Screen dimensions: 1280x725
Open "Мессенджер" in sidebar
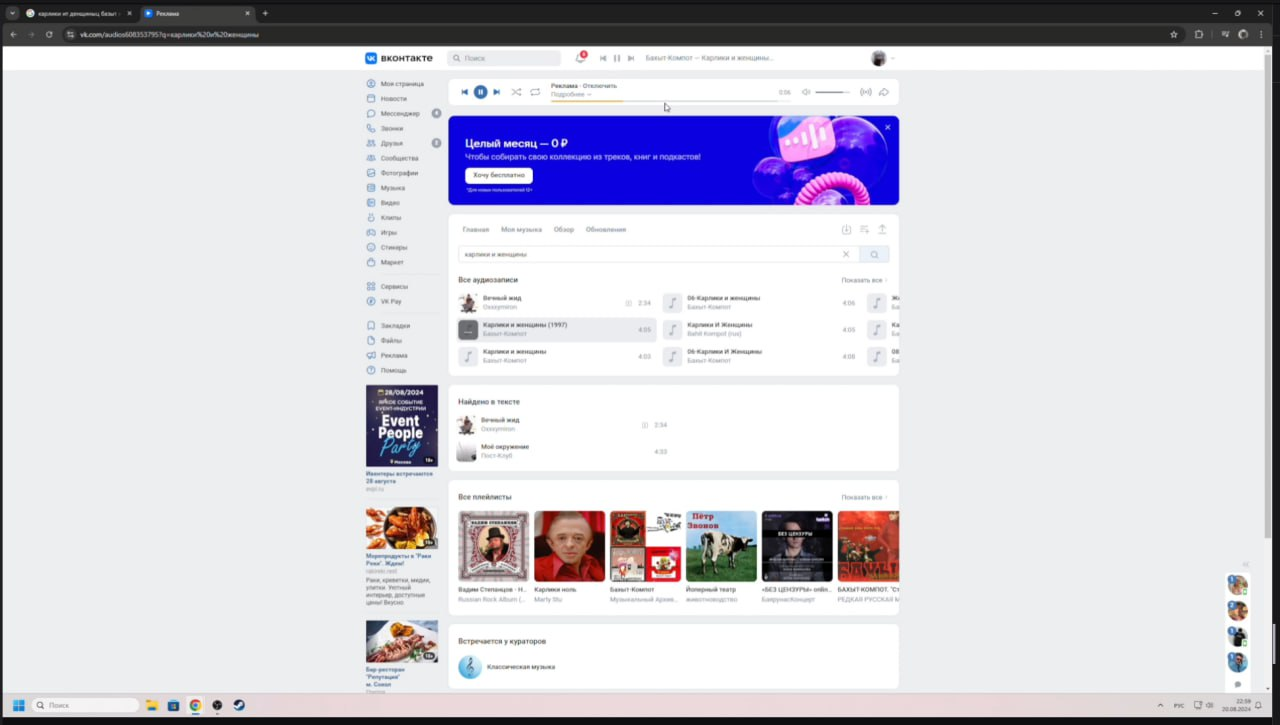coord(400,113)
